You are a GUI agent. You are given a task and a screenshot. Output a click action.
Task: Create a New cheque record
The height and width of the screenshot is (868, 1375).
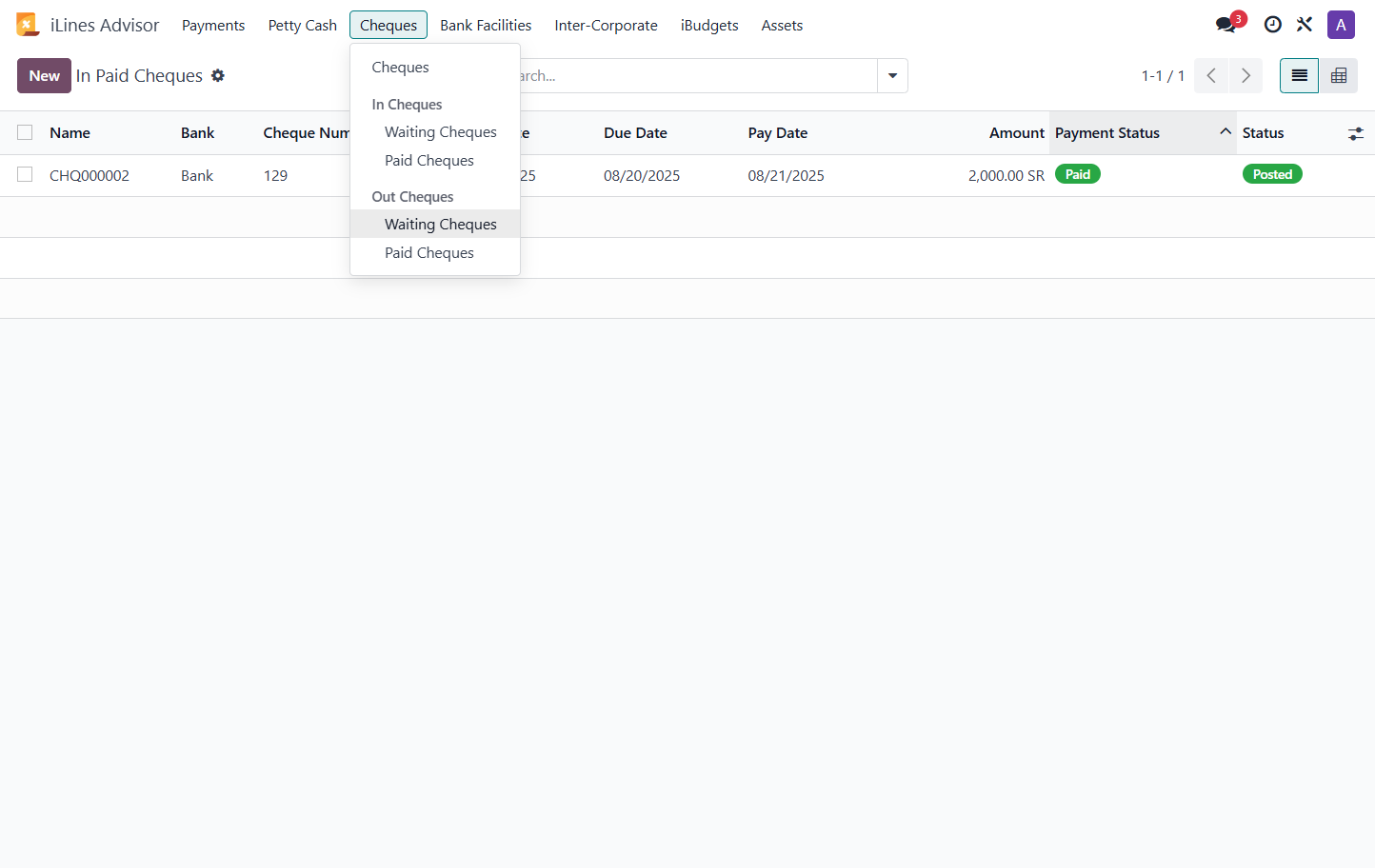[x=44, y=76]
